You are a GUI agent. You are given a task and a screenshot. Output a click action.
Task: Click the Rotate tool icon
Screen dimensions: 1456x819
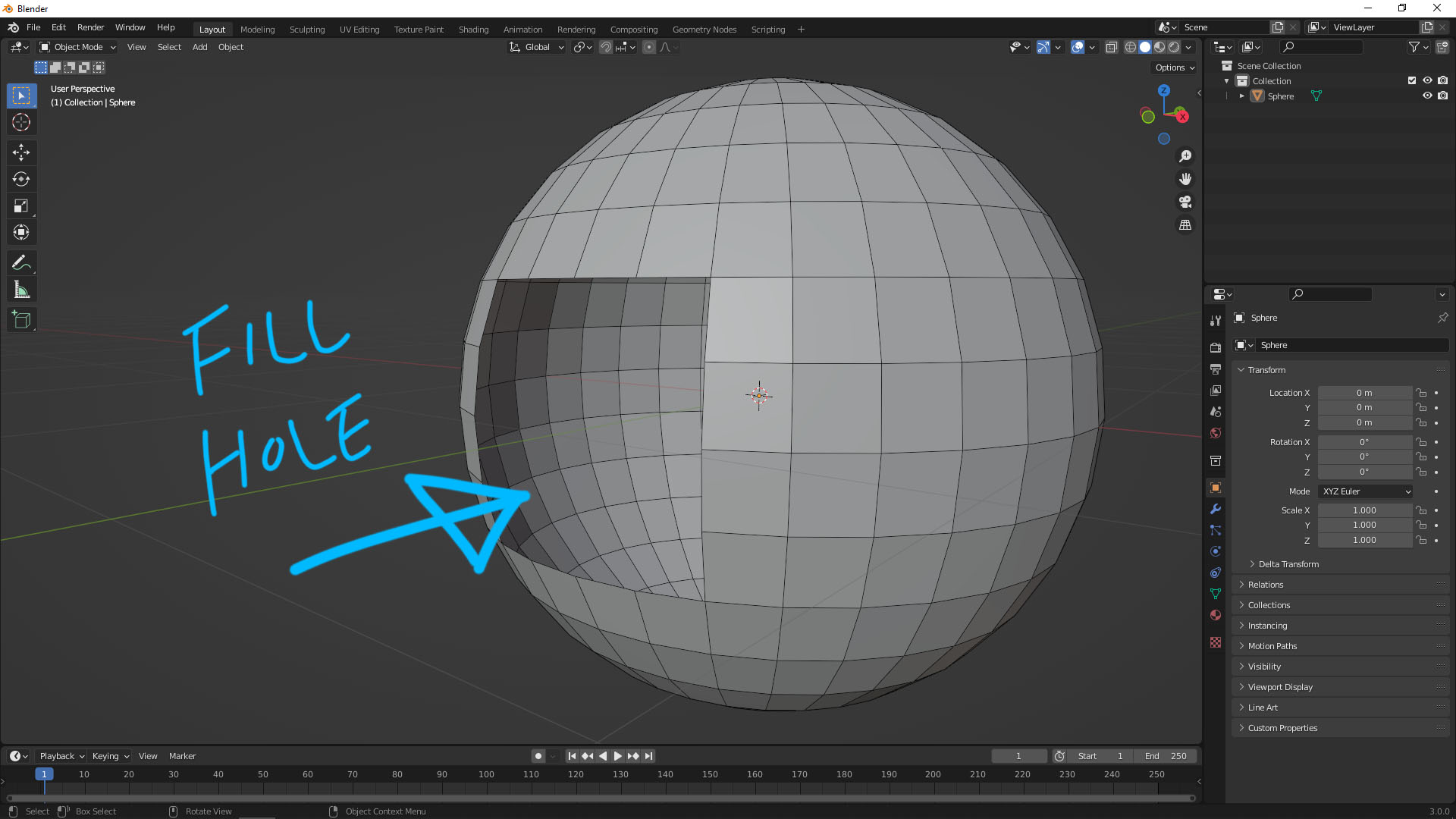click(x=21, y=178)
